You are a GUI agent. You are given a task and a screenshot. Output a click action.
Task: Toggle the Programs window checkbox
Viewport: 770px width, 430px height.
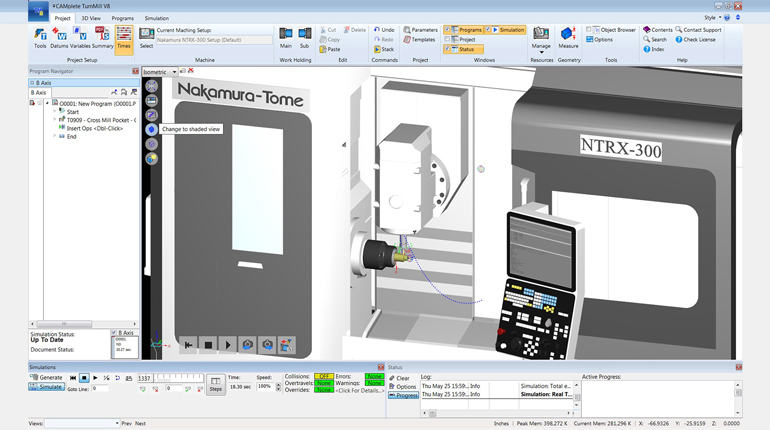(447, 30)
